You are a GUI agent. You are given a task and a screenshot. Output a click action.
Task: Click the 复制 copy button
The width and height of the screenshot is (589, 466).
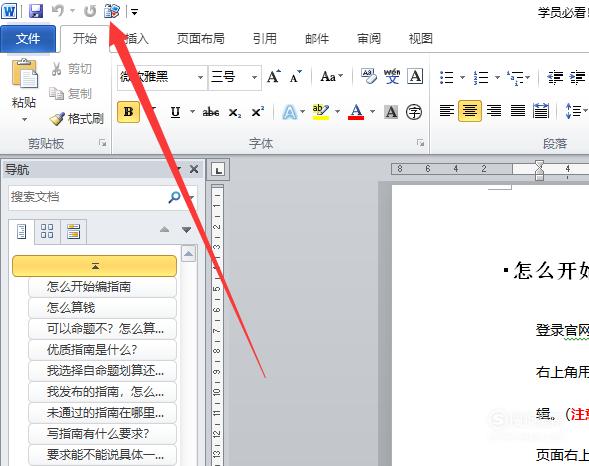(x=71, y=94)
